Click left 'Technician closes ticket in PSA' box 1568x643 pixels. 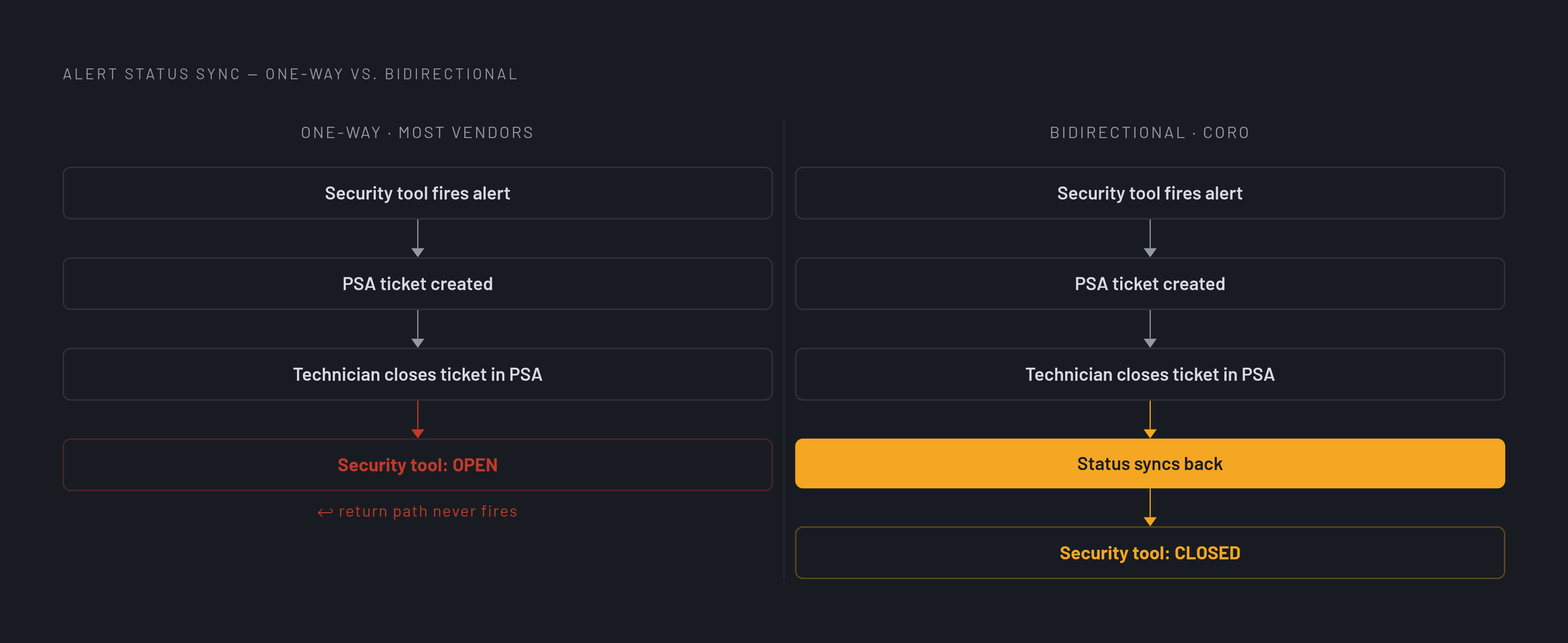(418, 375)
